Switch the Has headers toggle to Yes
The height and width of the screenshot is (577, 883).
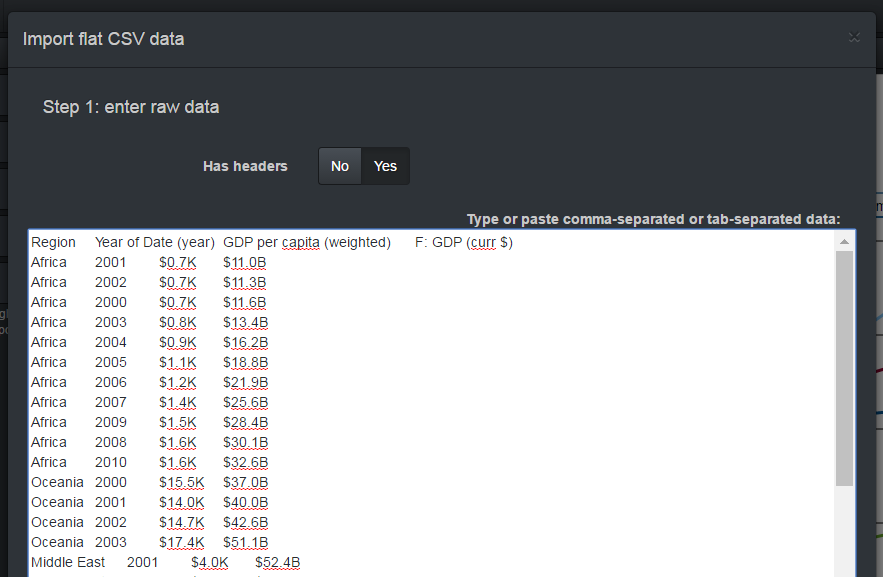click(x=385, y=166)
